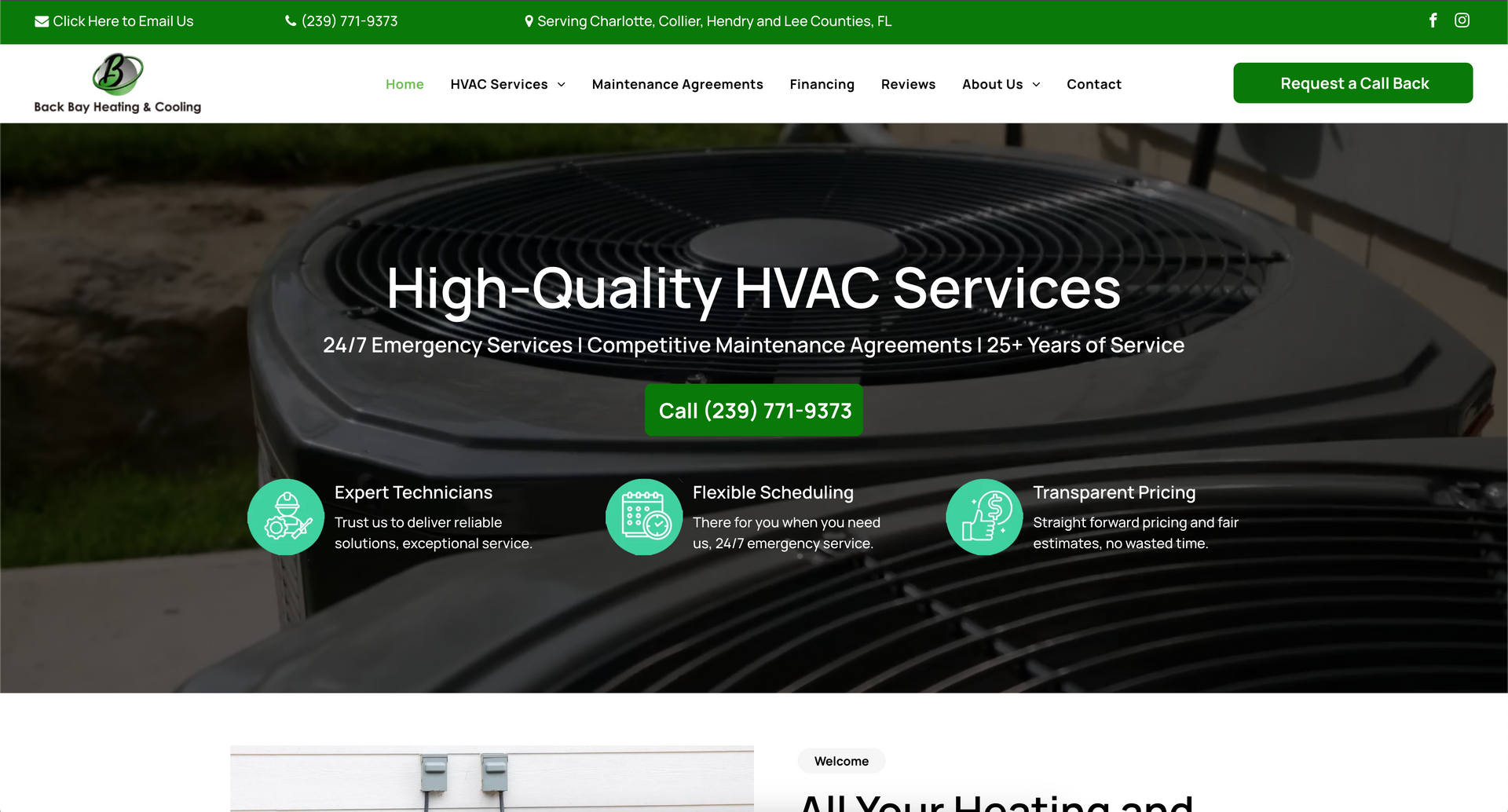The height and width of the screenshot is (812, 1508).
Task: Click the phone receiver icon beside (239) 771-9373
Action: (289, 20)
